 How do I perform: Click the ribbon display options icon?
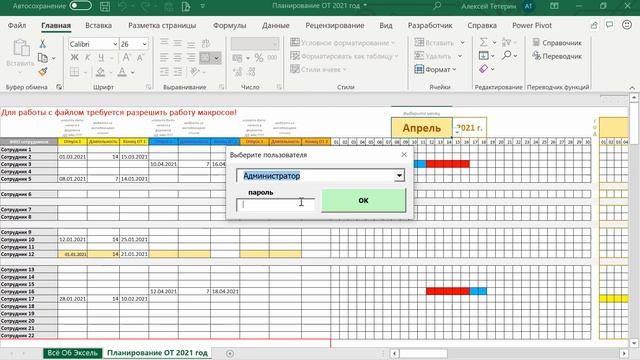554,6
